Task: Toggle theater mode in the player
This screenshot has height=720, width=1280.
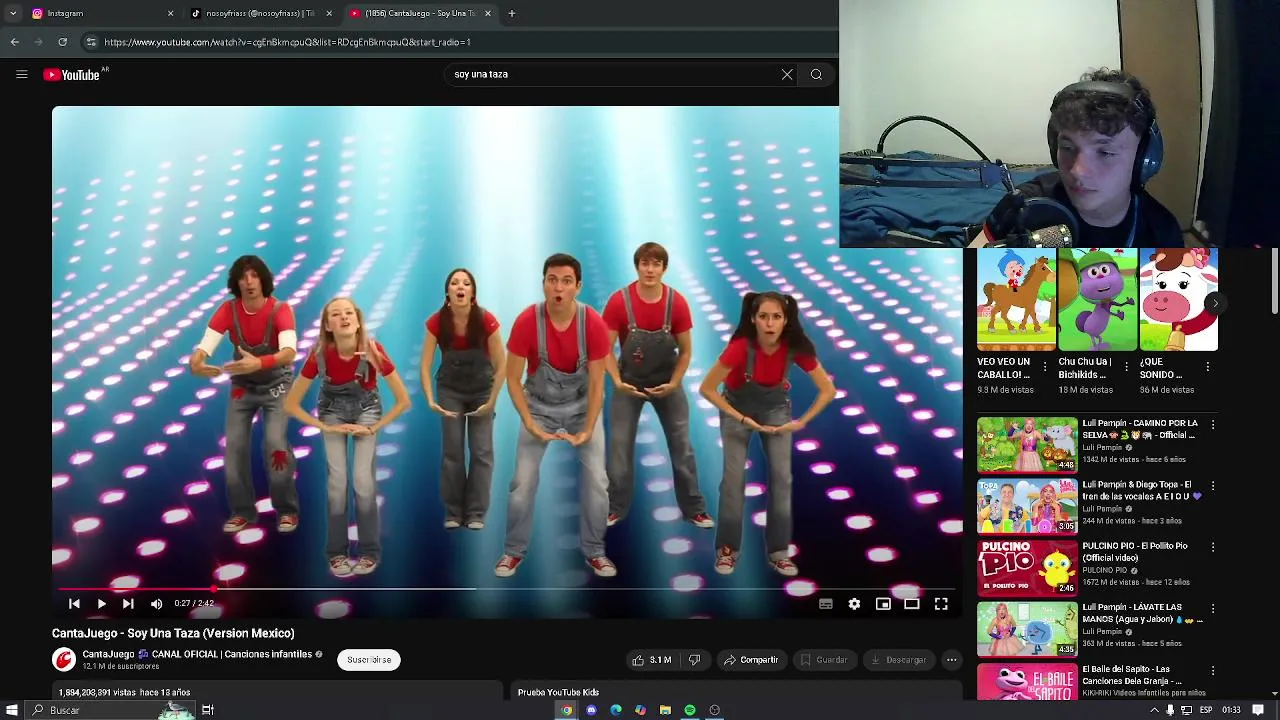Action: click(x=912, y=604)
